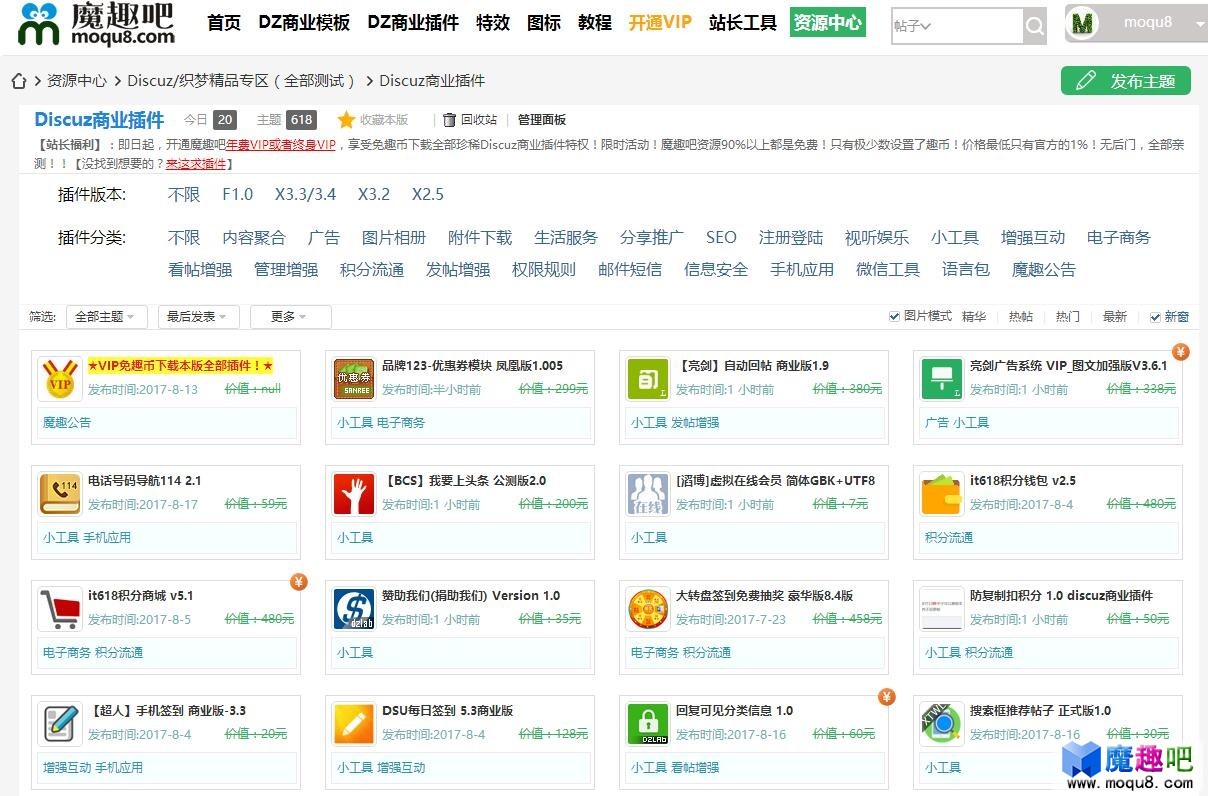Open the 图标 nav item
The image size is (1208, 796).
(544, 22)
